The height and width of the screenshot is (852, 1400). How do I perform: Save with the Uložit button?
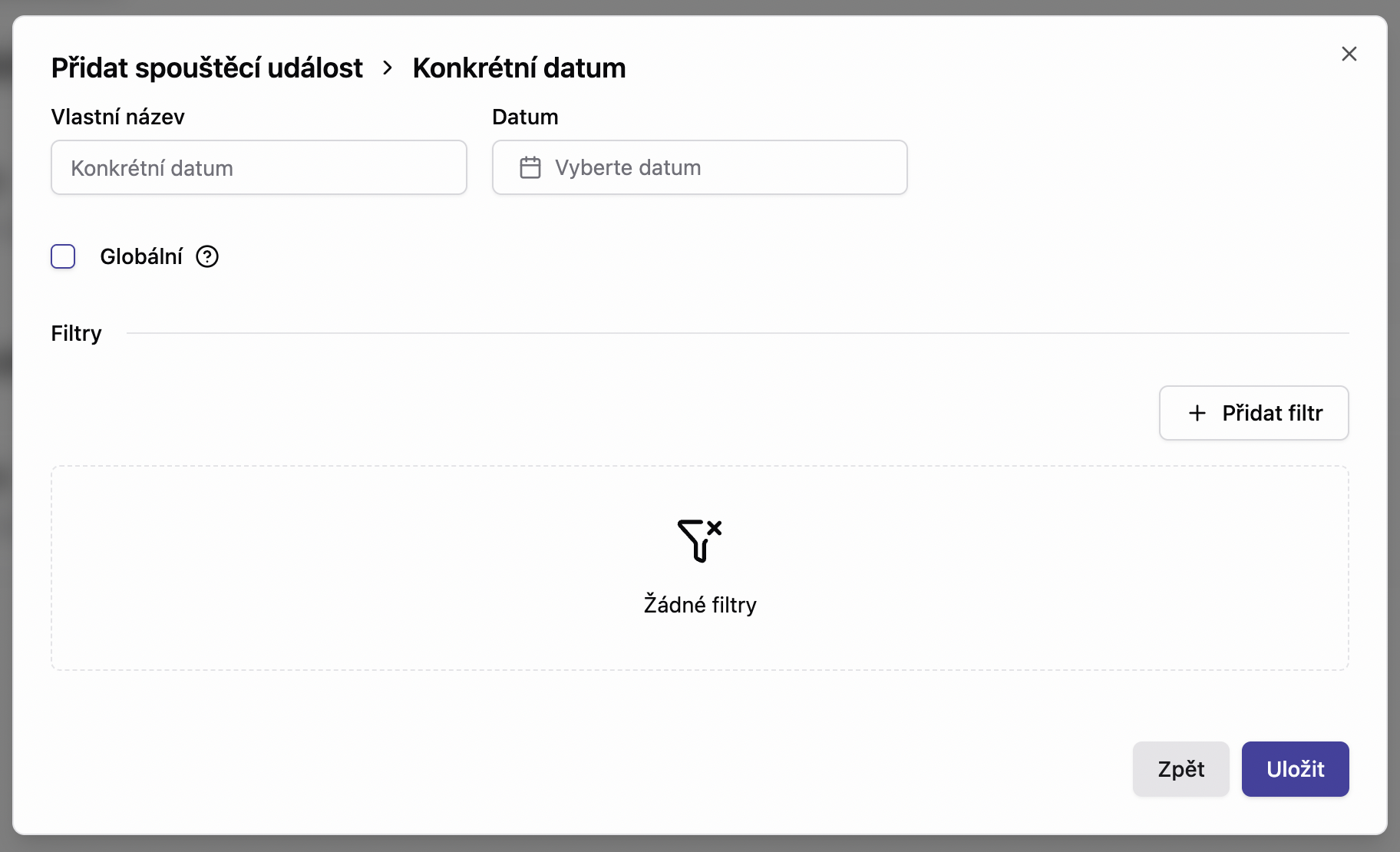point(1295,769)
